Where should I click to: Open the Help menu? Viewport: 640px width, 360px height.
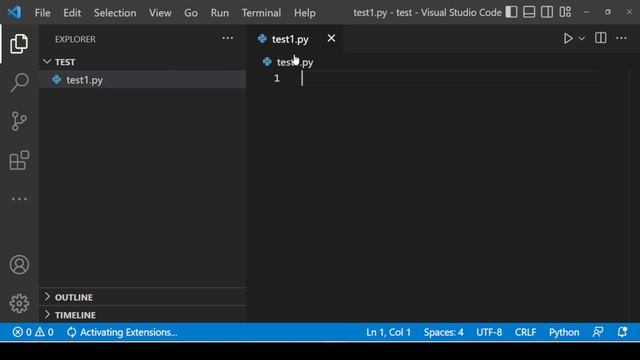pos(304,13)
